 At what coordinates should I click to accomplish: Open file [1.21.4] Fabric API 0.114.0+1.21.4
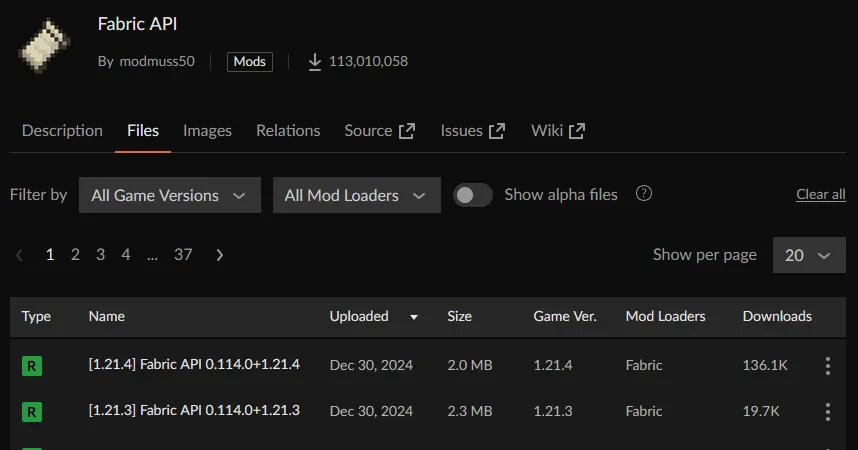[x=194, y=365]
